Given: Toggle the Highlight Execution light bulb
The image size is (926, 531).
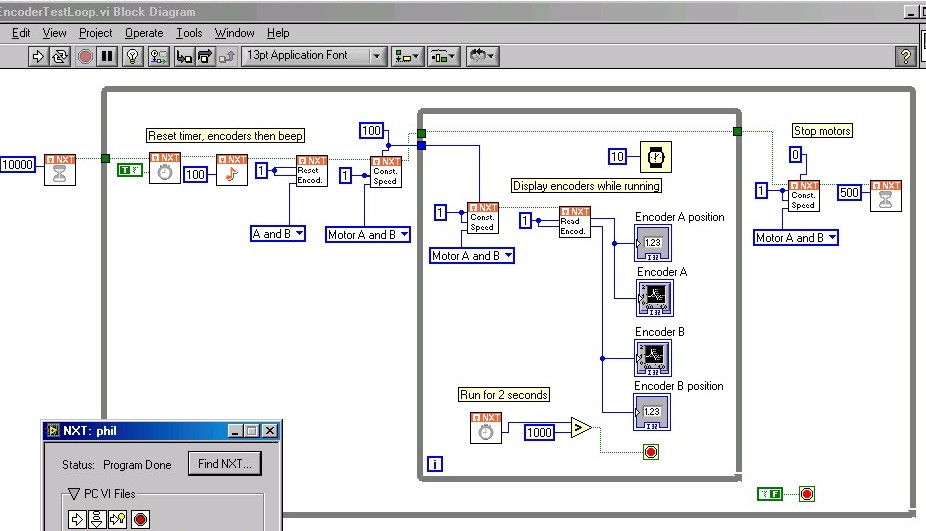Looking at the screenshot, I should tap(132, 57).
